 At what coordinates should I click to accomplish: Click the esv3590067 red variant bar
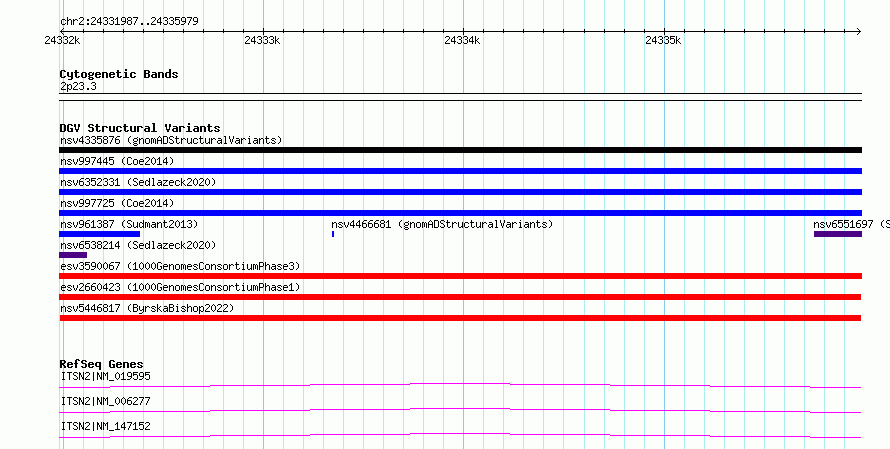(x=460, y=276)
